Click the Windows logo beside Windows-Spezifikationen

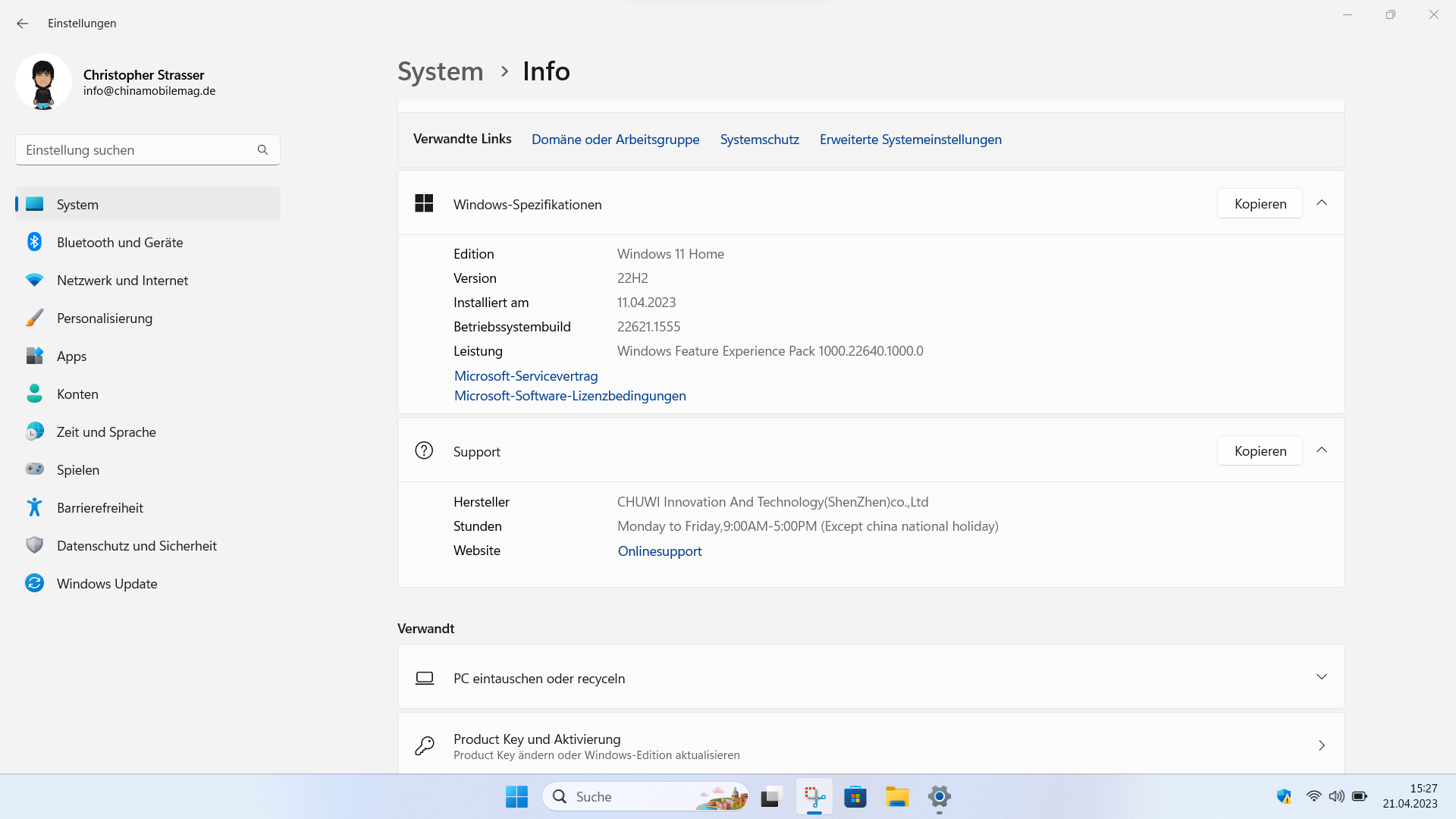(x=424, y=203)
